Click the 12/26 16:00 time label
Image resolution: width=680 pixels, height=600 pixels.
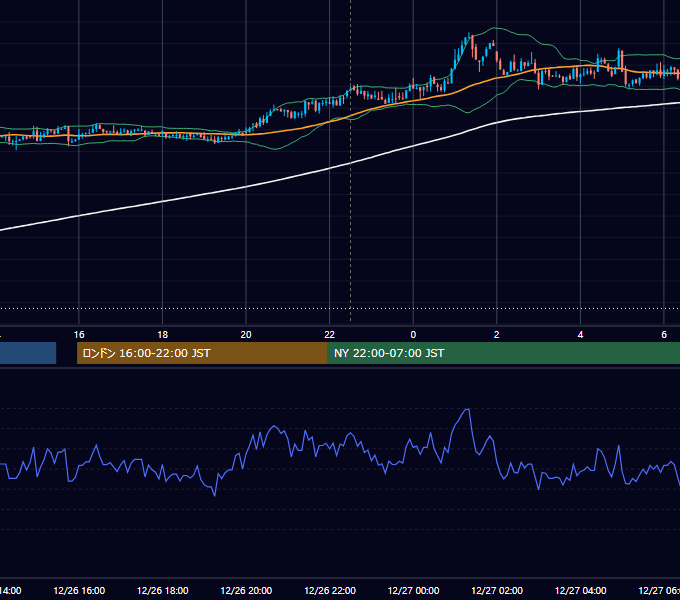[79, 590]
